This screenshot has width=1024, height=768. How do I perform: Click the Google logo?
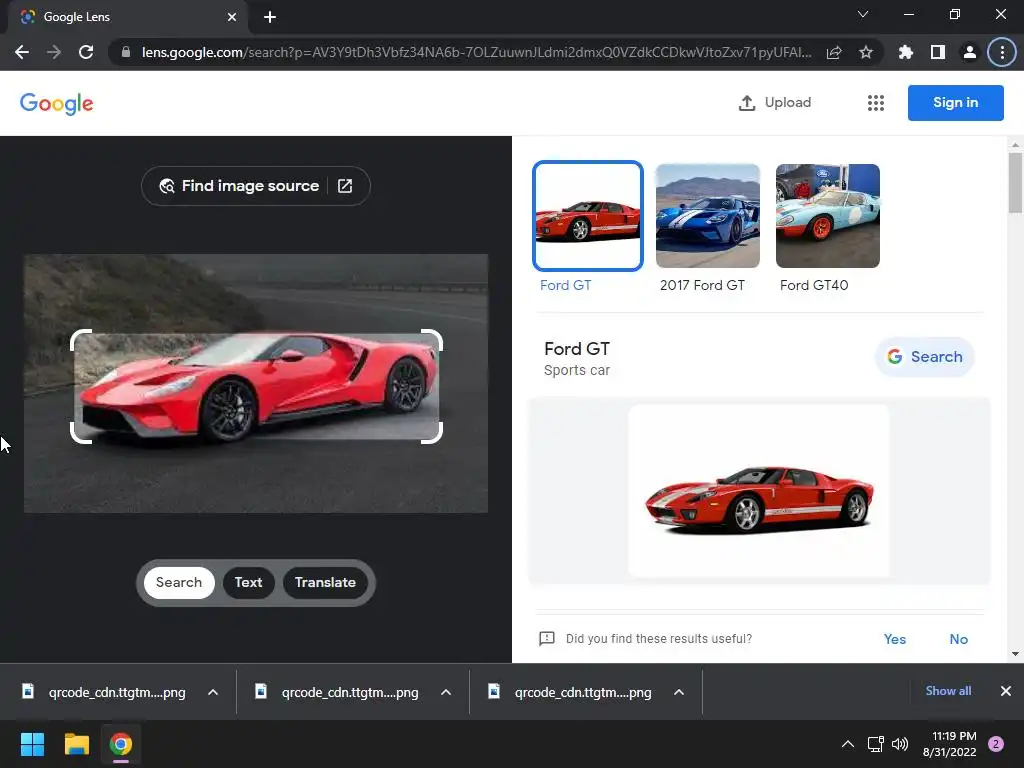click(x=57, y=103)
